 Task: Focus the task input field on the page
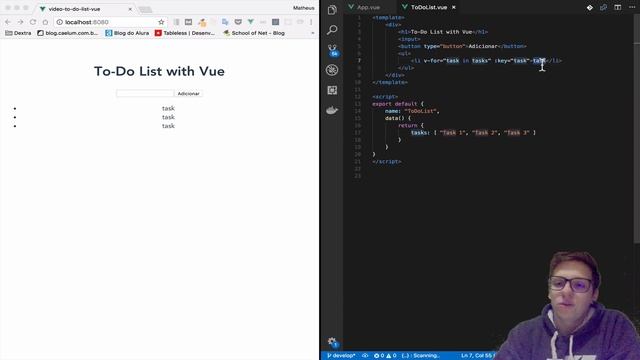coord(145,93)
